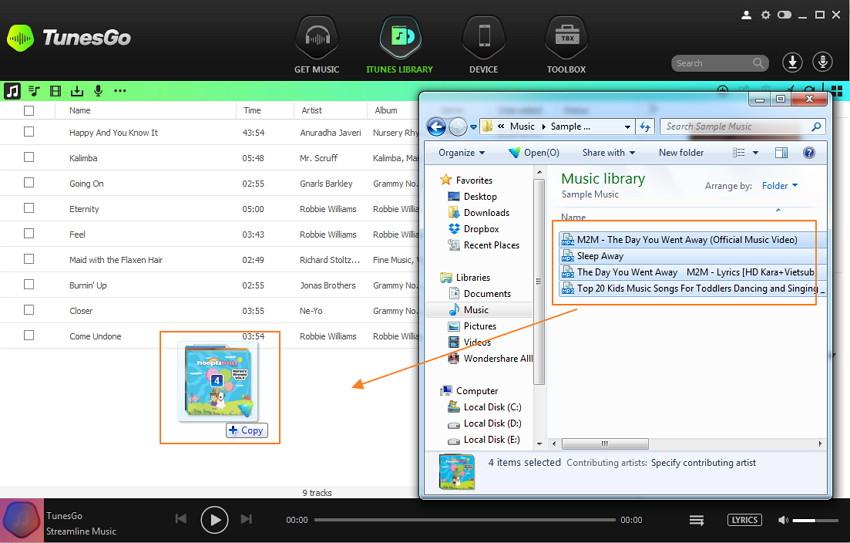The height and width of the screenshot is (543, 850).
Task: Click the Search Sample Music field
Action: pyautogui.click(x=743, y=127)
